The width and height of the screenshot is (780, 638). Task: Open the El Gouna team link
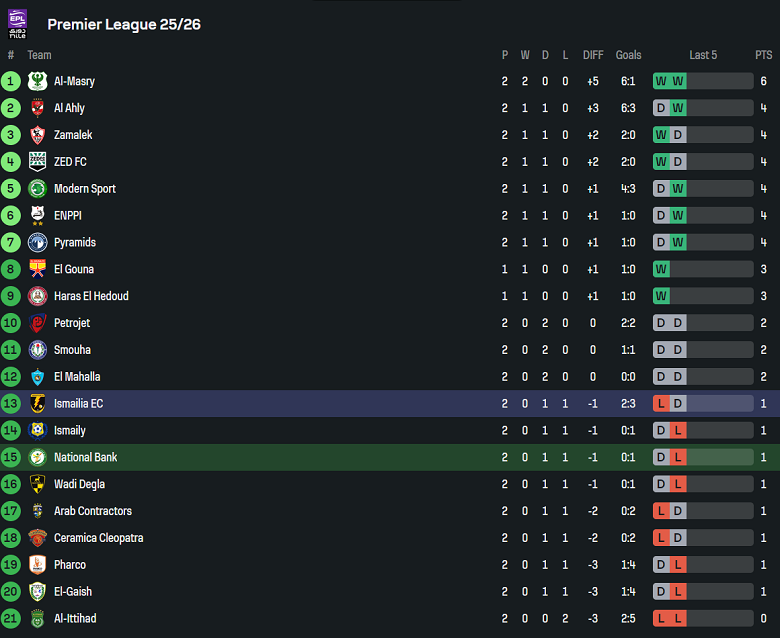(x=74, y=270)
